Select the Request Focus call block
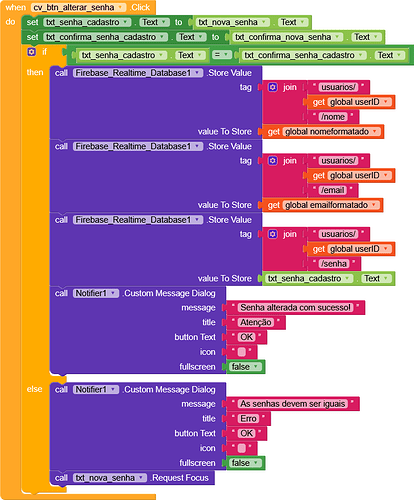Image resolution: width=414 pixels, height=500 pixels. coord(132,478)
